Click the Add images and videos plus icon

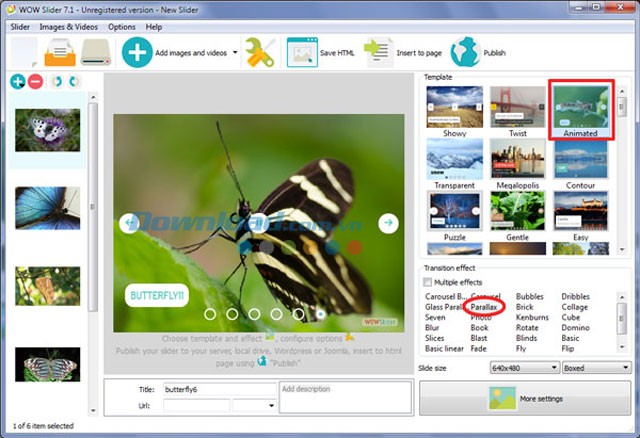(137, 52)
